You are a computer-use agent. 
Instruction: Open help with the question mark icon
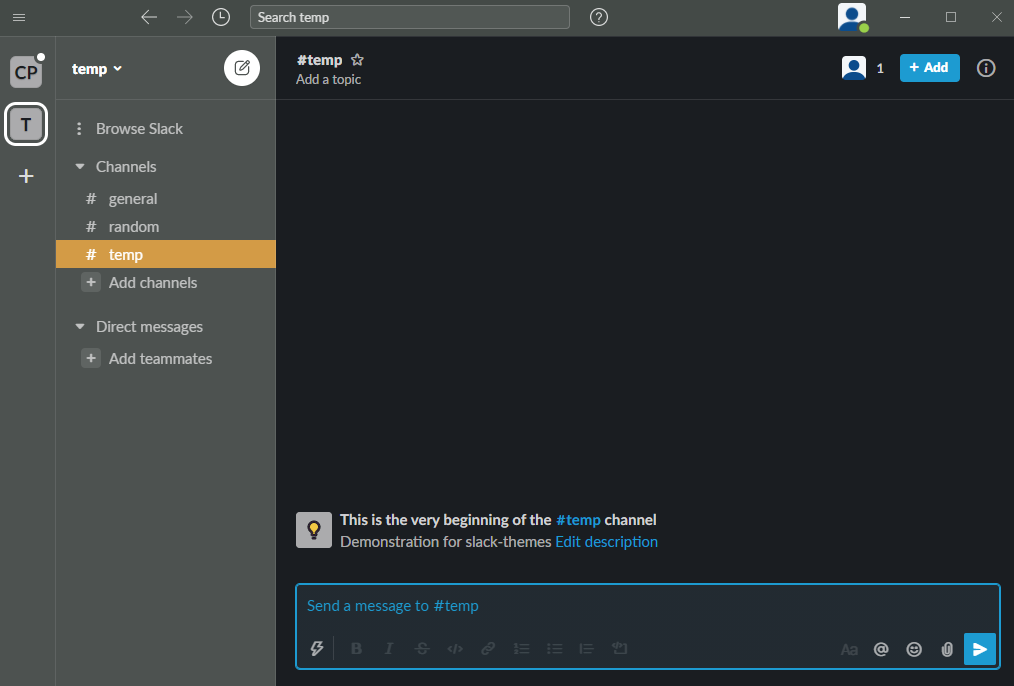pos(599,17)
